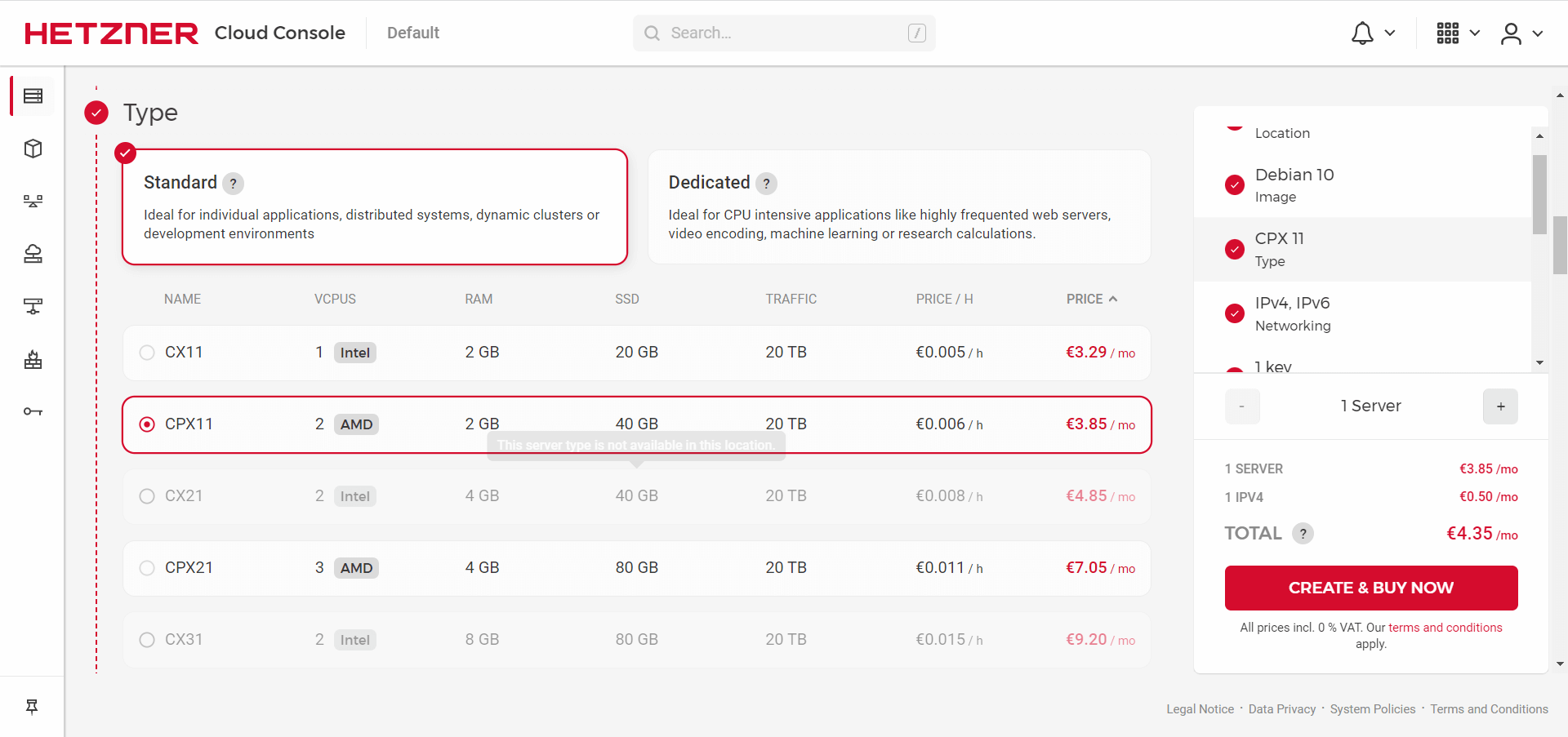Image resolution: width=1568 pixels, height=737 pixels.
Task: Increase server count with plus button
Action: click(x=1500, y=406)
